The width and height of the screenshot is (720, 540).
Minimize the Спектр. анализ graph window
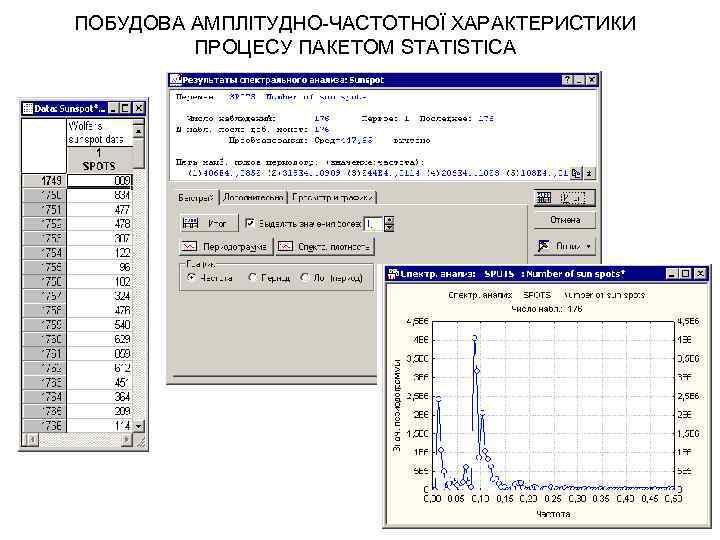(672, 274)
